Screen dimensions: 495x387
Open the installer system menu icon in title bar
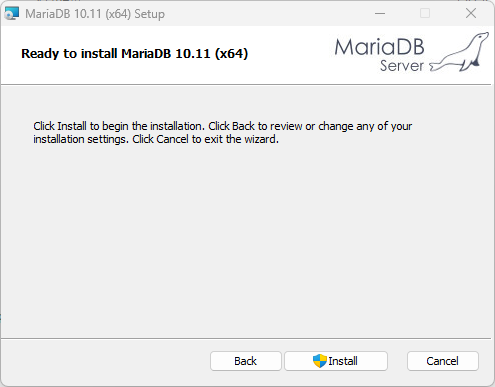[12, 14]
